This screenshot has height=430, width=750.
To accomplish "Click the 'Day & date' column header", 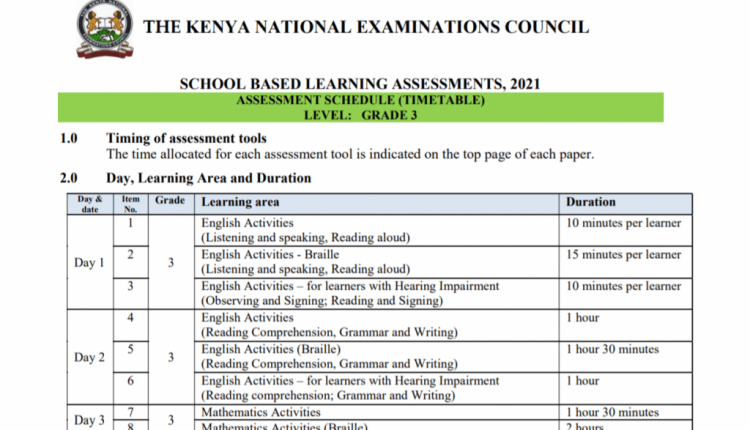I will (90, 204).
